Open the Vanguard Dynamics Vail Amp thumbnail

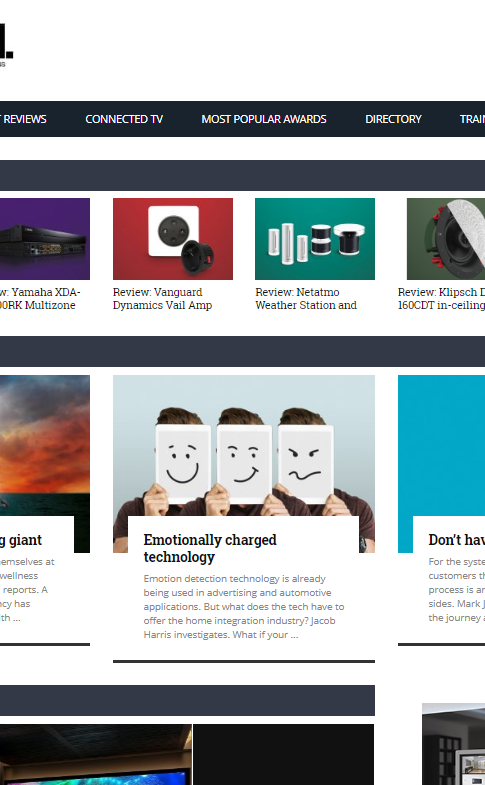point(173,239)
